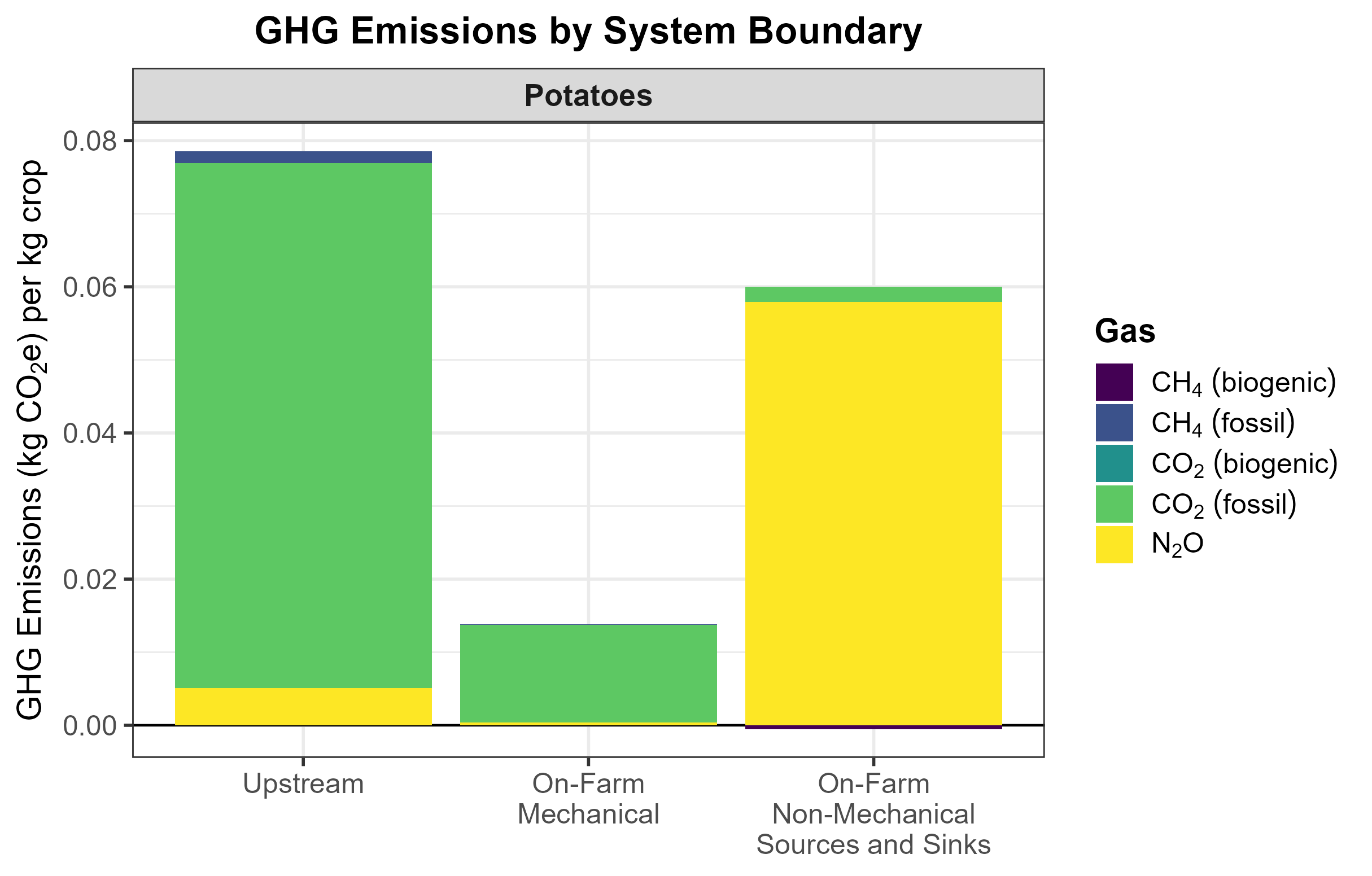
Task: Click the Upstream x-axis label
Action: [x=303, y=784]
